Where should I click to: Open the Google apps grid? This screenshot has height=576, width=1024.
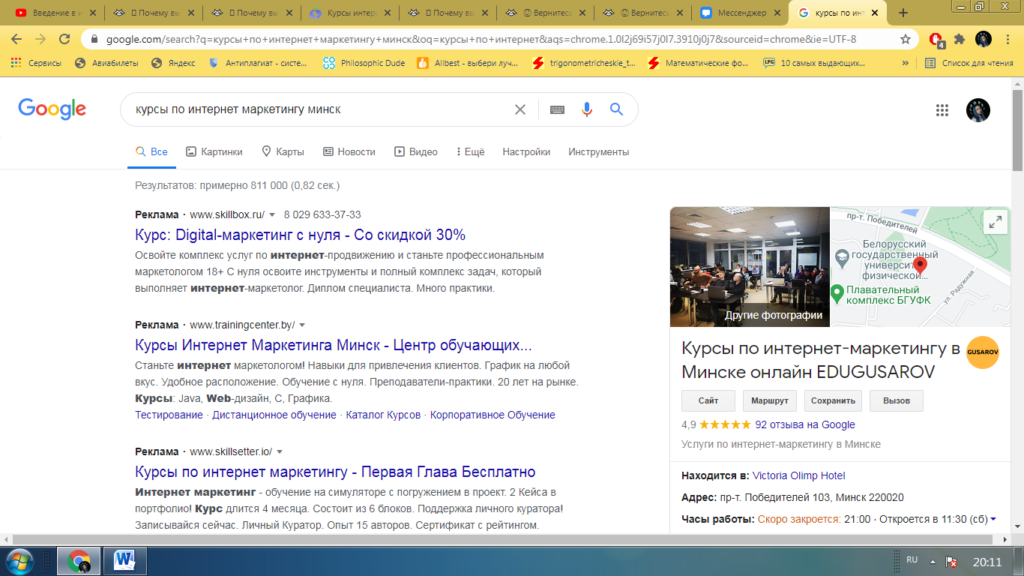(942, 110)
